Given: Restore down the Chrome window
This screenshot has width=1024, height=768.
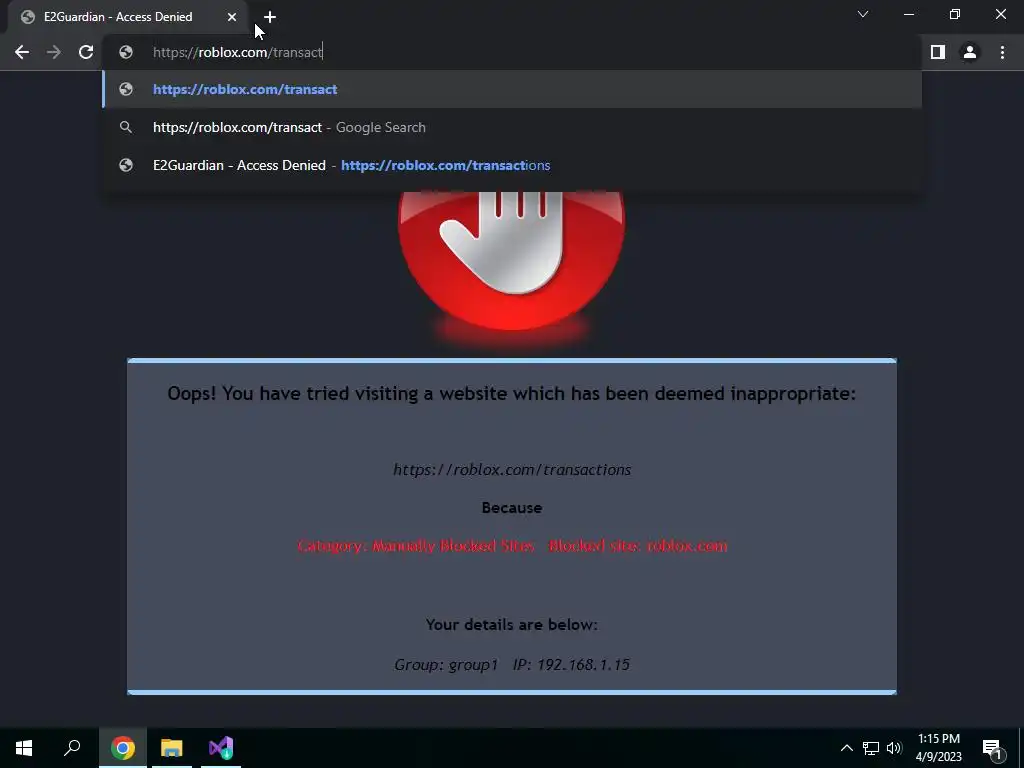Looking at the screenshot, I should (955, 14).
